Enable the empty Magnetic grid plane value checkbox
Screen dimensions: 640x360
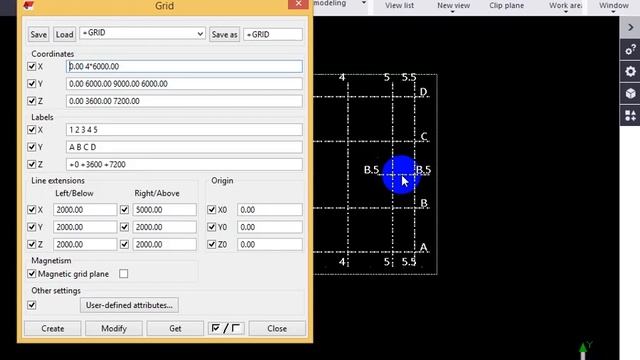124,274
